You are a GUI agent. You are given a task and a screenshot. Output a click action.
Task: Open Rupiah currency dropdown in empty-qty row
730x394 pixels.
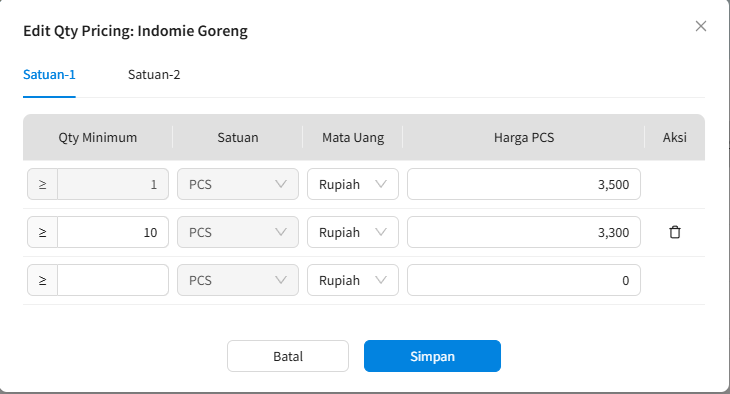pyautogui.click(x=353, y=280)
